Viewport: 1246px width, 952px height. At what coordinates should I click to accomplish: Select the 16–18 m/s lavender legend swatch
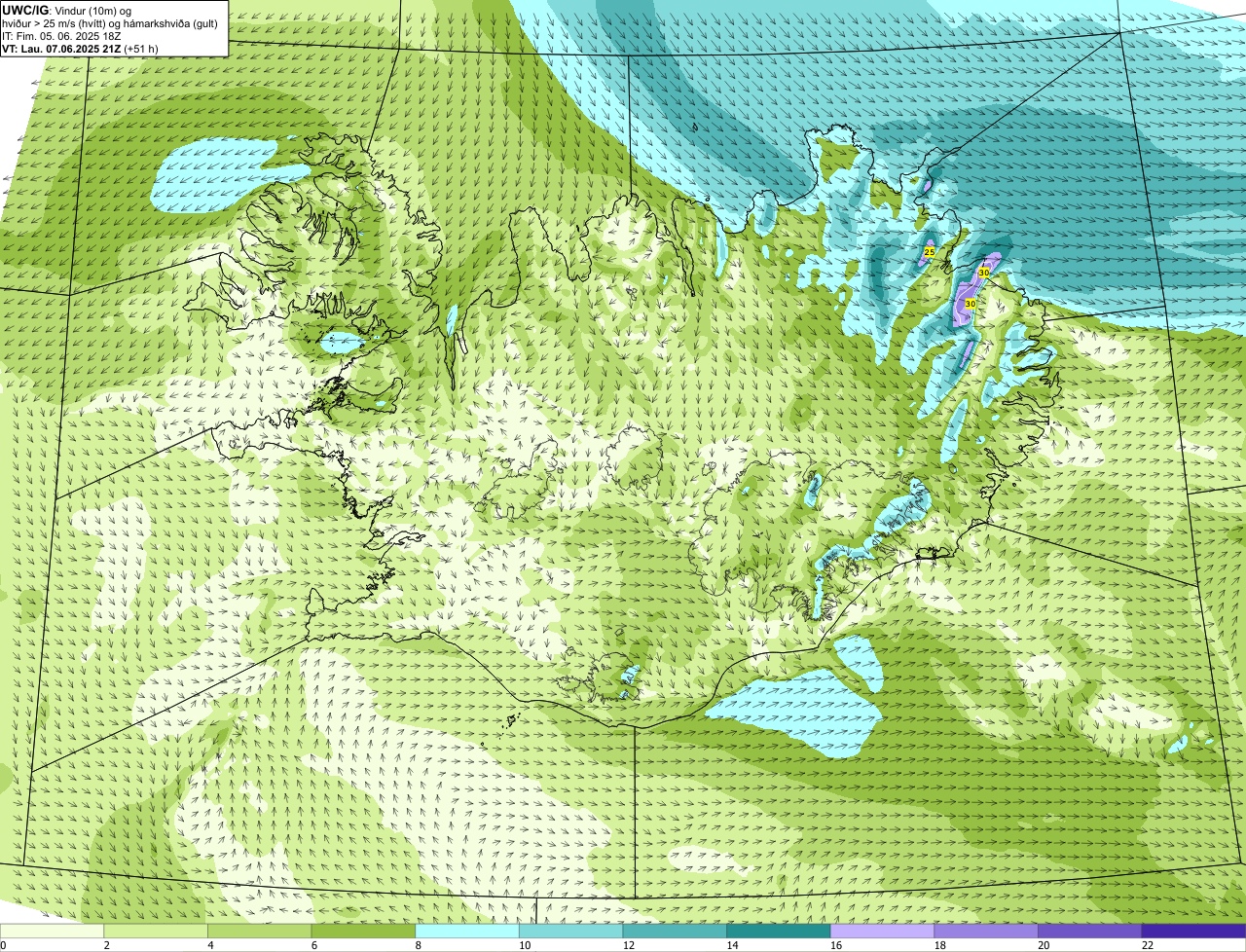(882, 931)
